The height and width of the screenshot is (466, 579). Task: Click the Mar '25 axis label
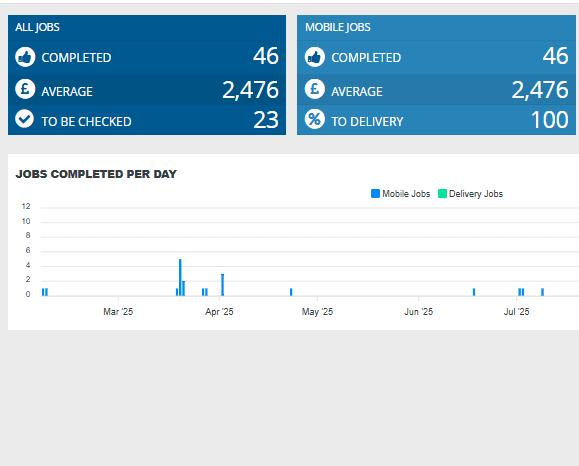(118, 312)
